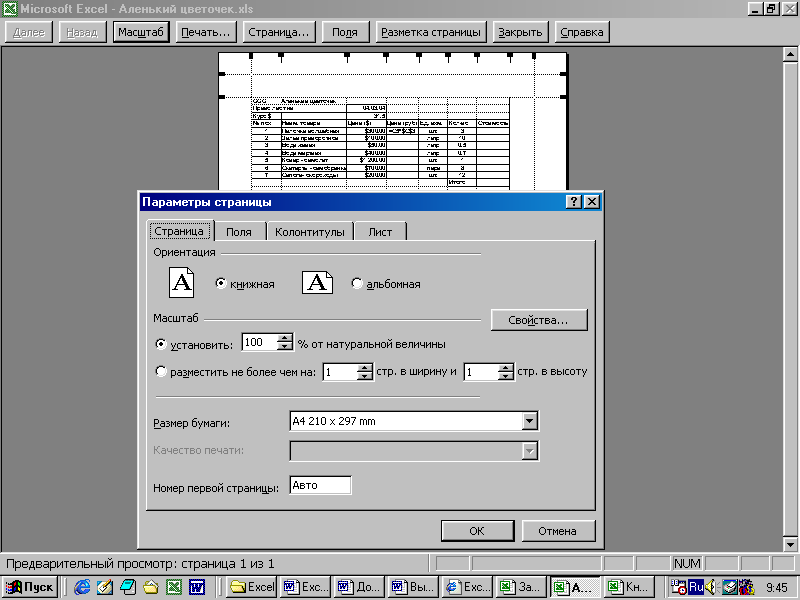Click the landscape page orientation icon
This screenshot has width=800, height=600.
coord(317,283)
